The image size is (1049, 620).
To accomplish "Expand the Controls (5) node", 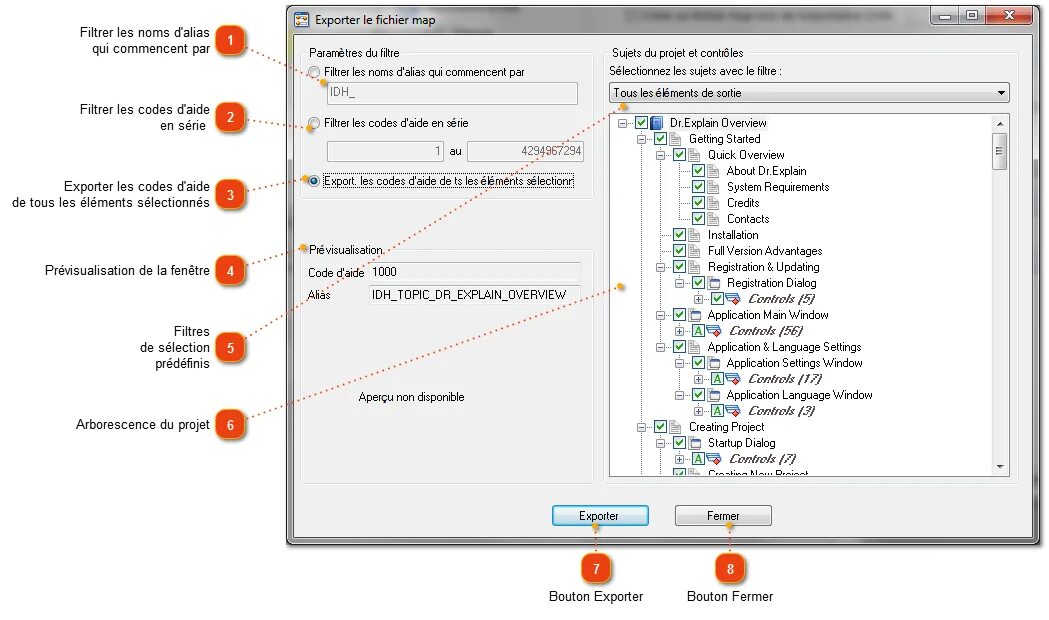I will pos(698,299).
